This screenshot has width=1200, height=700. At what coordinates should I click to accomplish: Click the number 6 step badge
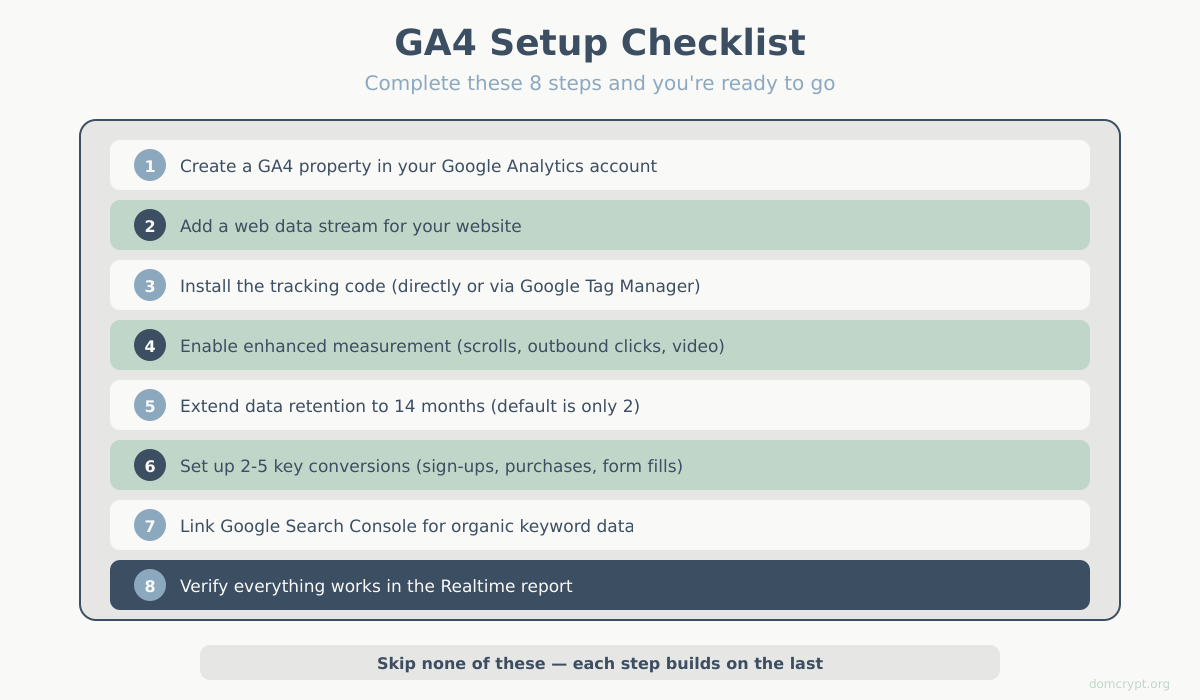click(150, 465)
